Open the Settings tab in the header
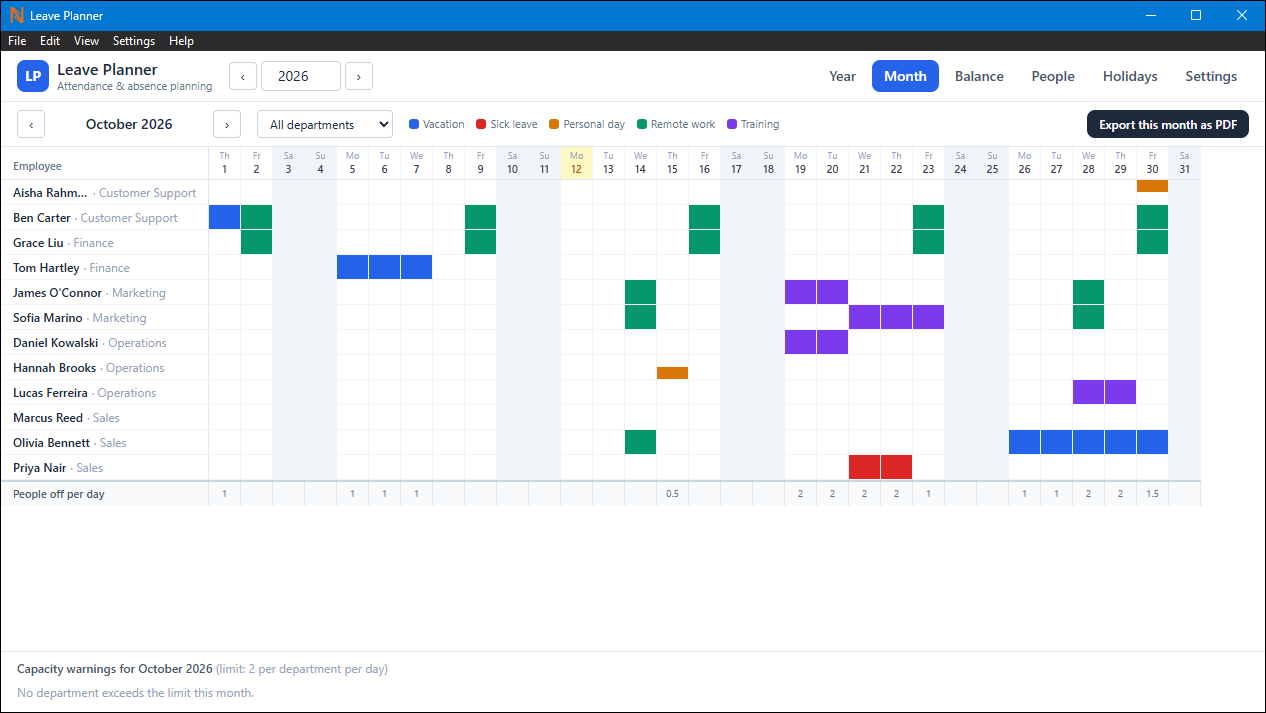 (x=1211, y=76)
